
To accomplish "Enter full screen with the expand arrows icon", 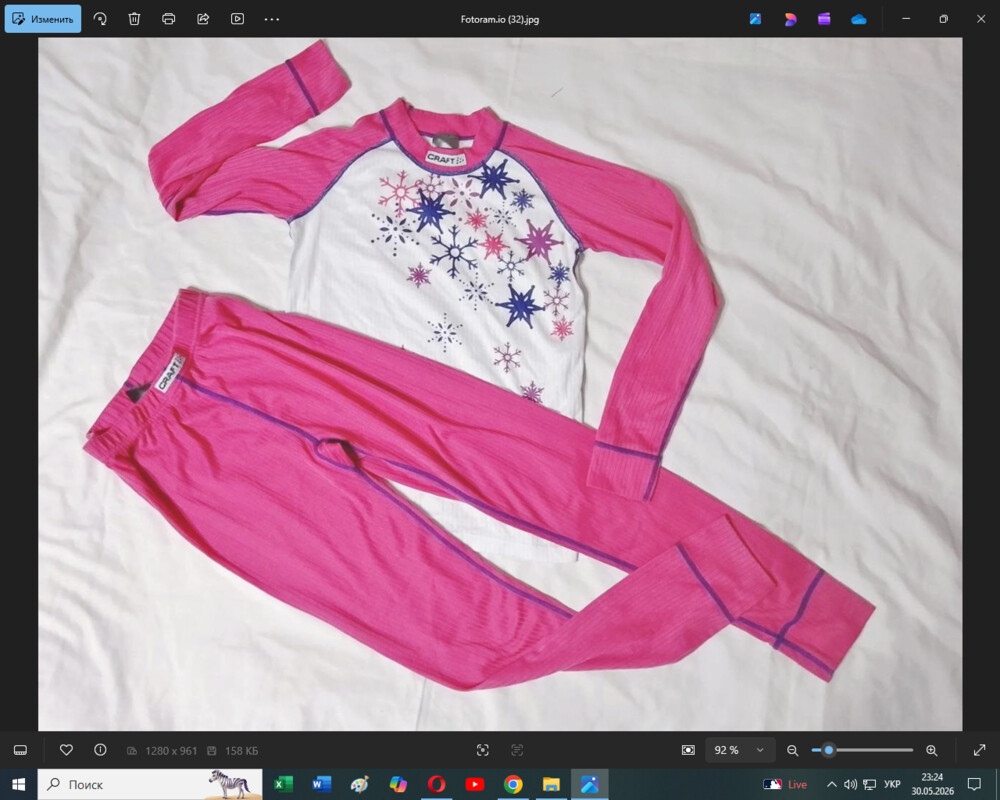I will (980, 750).
